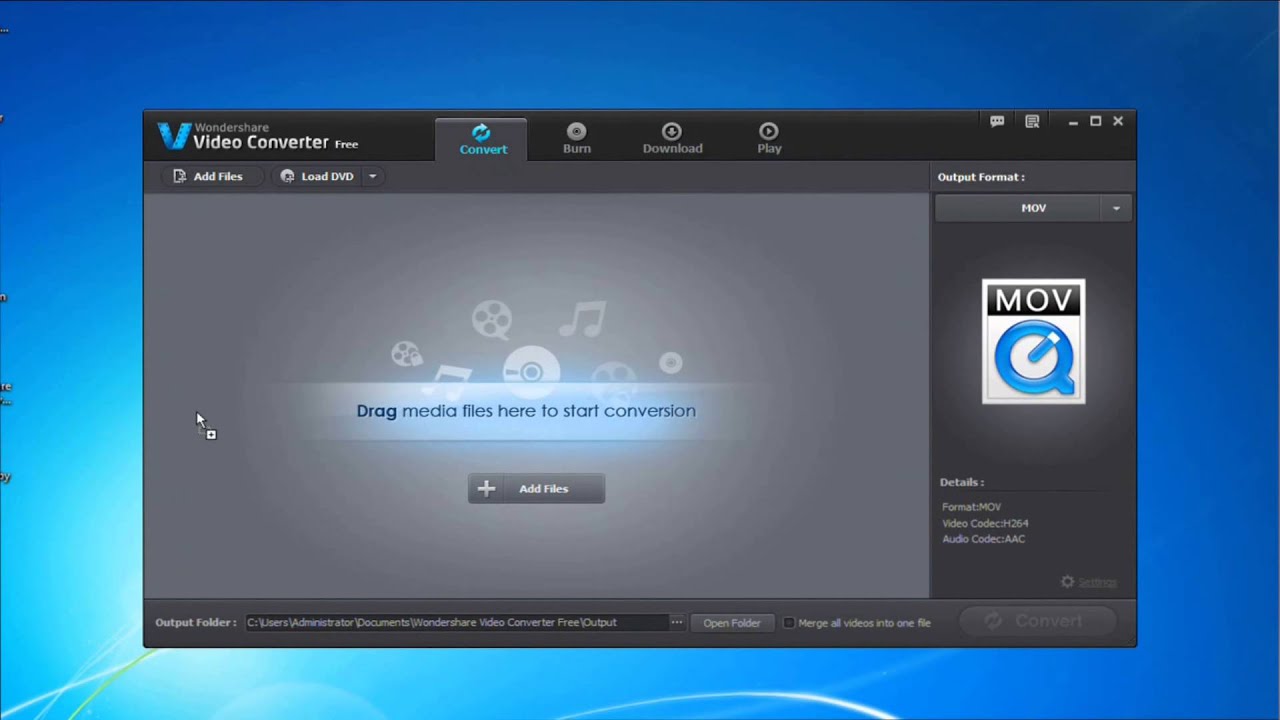
Task: Enable Merge all videos into one file
Action: pyautogui.click(x=789, y=623)
